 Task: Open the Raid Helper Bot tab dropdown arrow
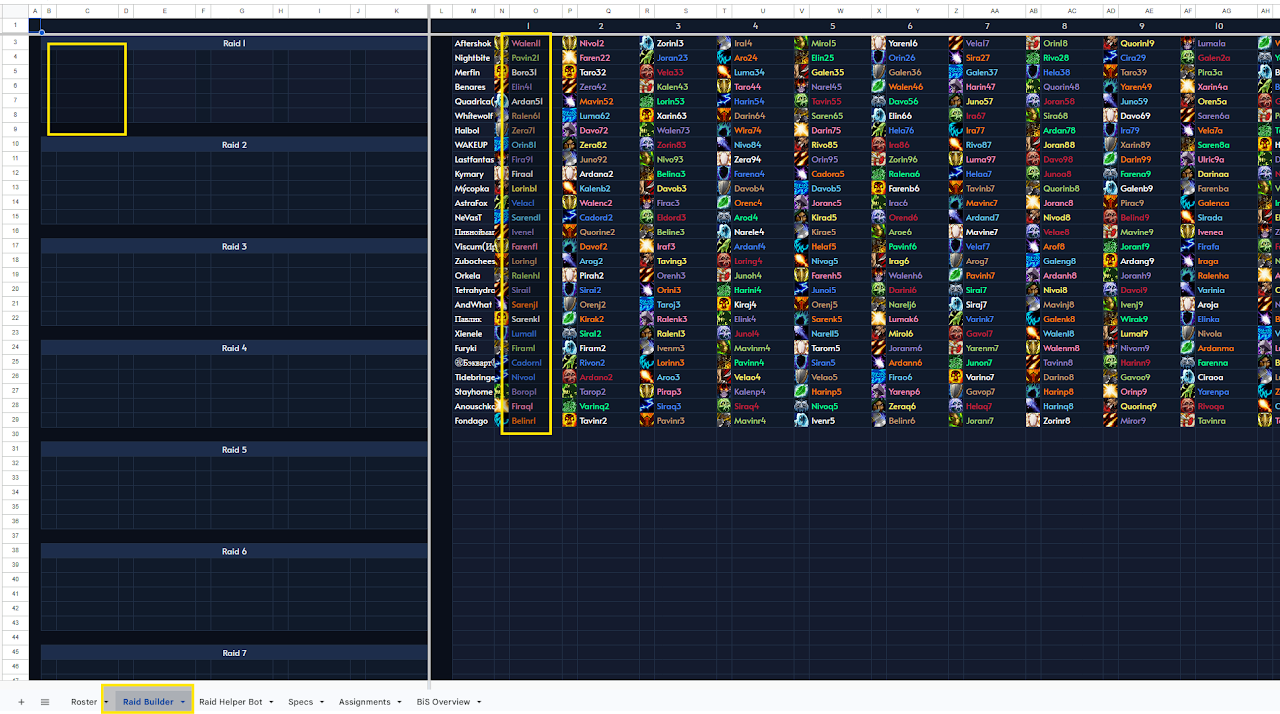(271, 702)
